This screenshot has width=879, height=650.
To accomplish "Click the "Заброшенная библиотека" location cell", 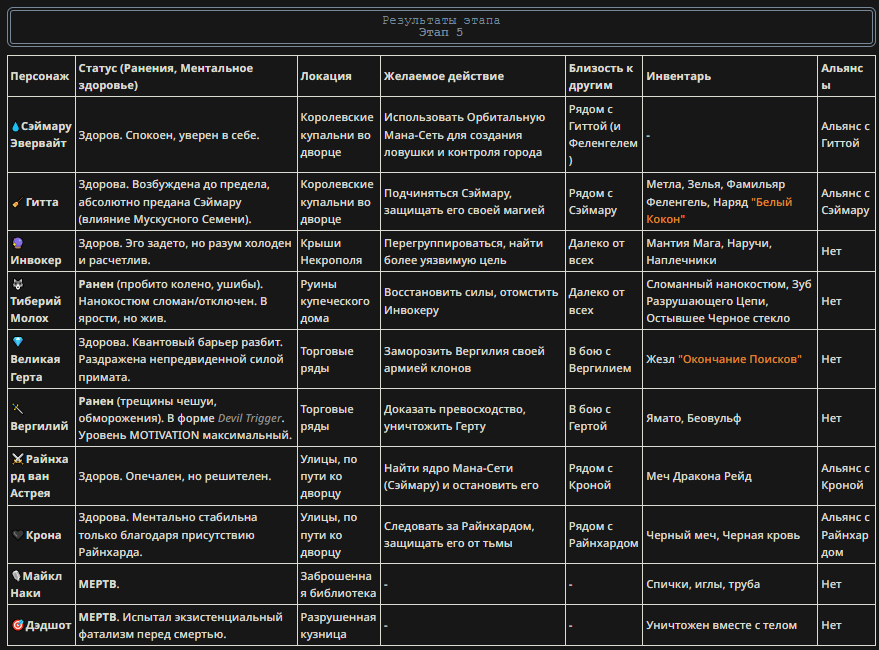I will click(x=338, y=584).
